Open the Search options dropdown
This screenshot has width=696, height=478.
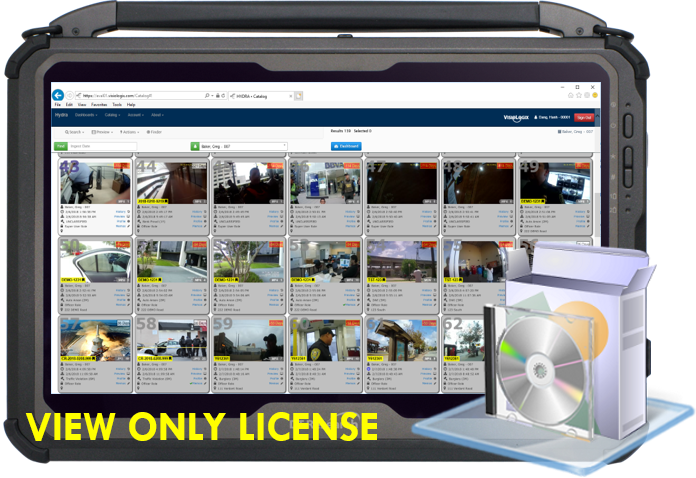pyautogui.click(x=74, y=131)
